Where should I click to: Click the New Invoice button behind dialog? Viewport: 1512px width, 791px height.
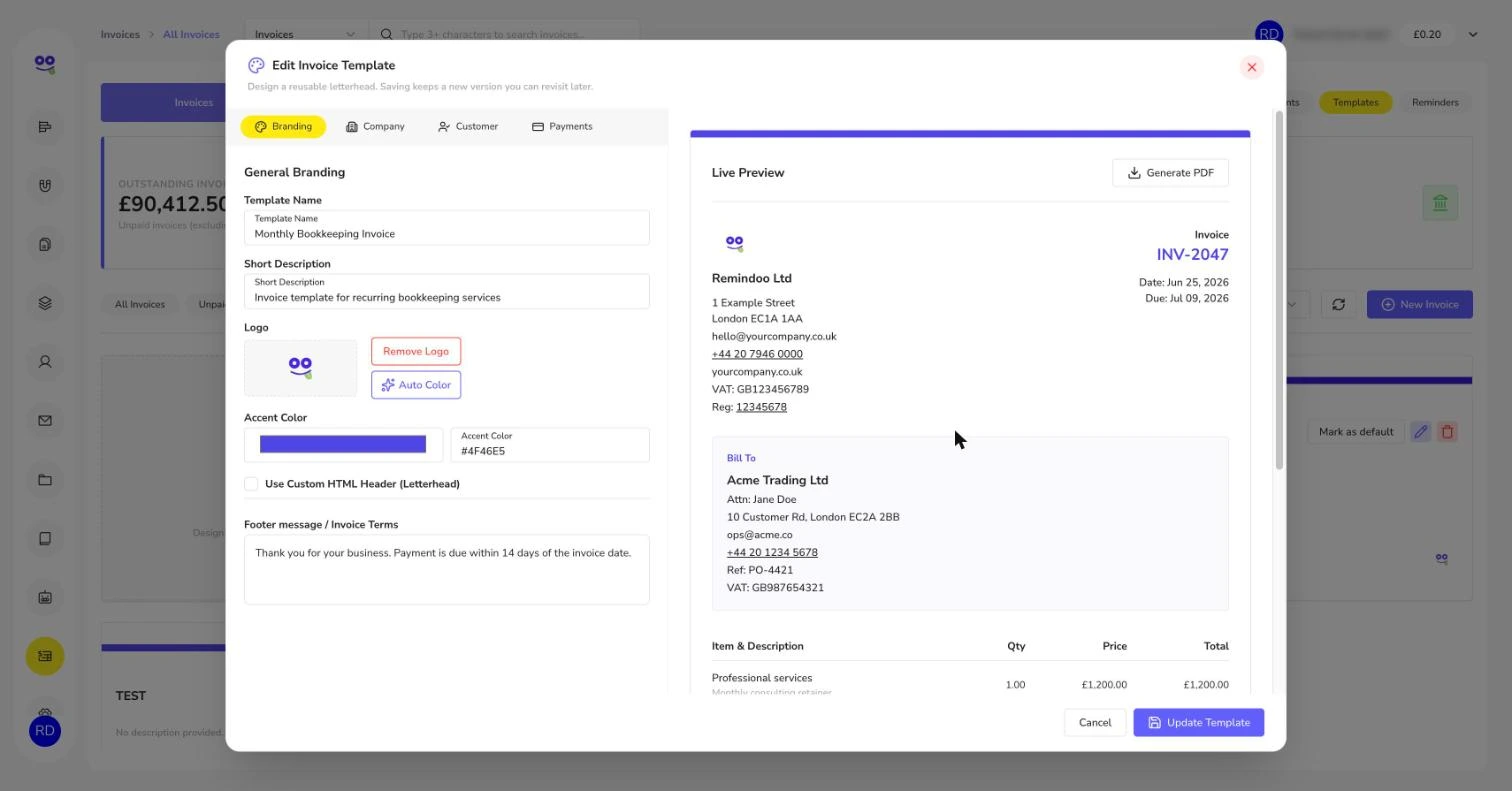[1419, 304]
